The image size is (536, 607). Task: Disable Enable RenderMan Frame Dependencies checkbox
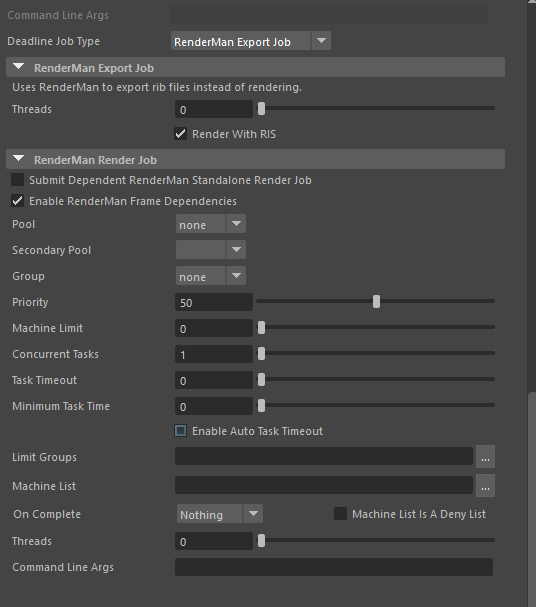(x=17, y=201)
